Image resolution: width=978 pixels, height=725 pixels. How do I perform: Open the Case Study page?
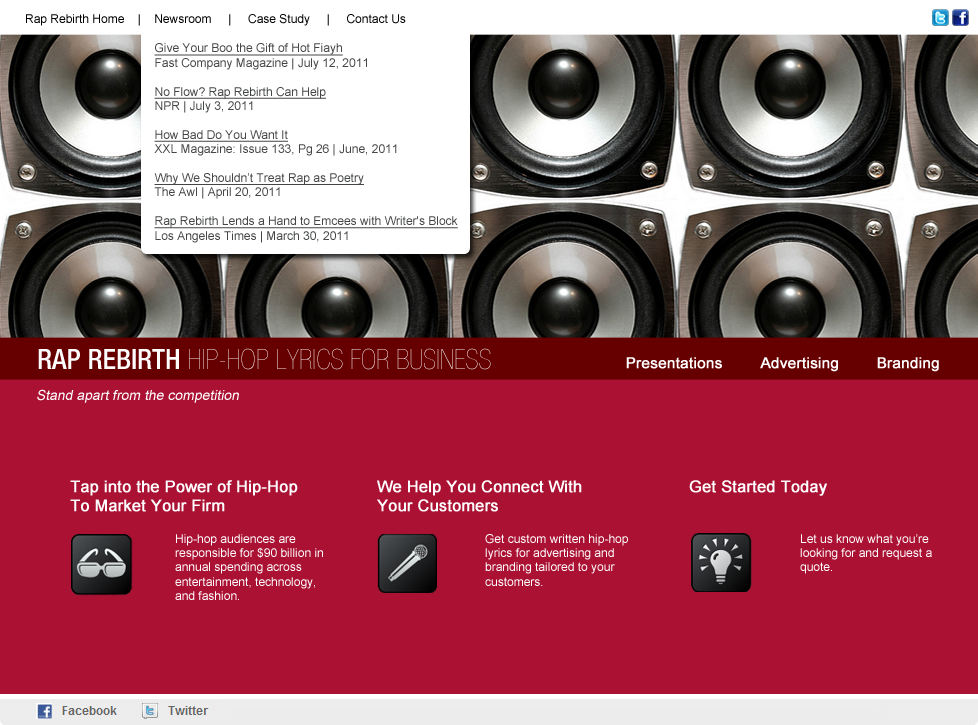click(x=279, y=19)
